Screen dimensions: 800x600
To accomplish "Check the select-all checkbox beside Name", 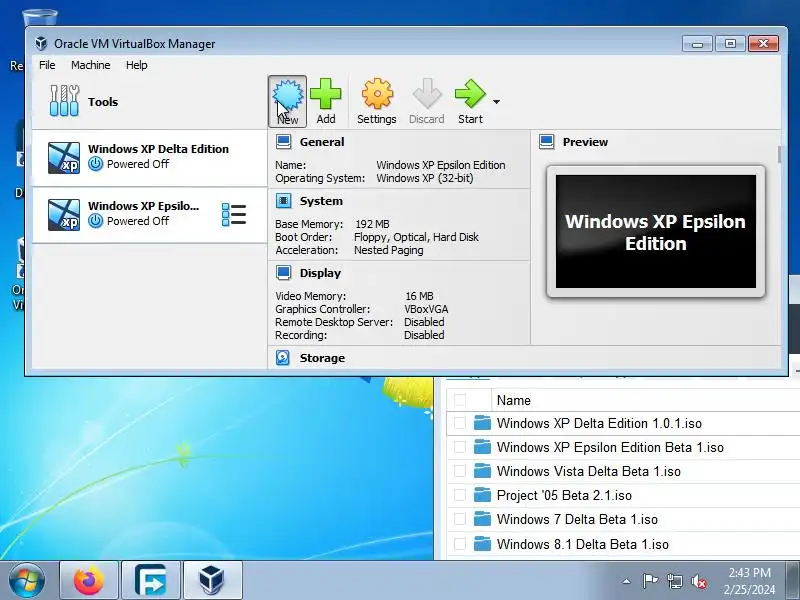I will [x=460, y=400].
